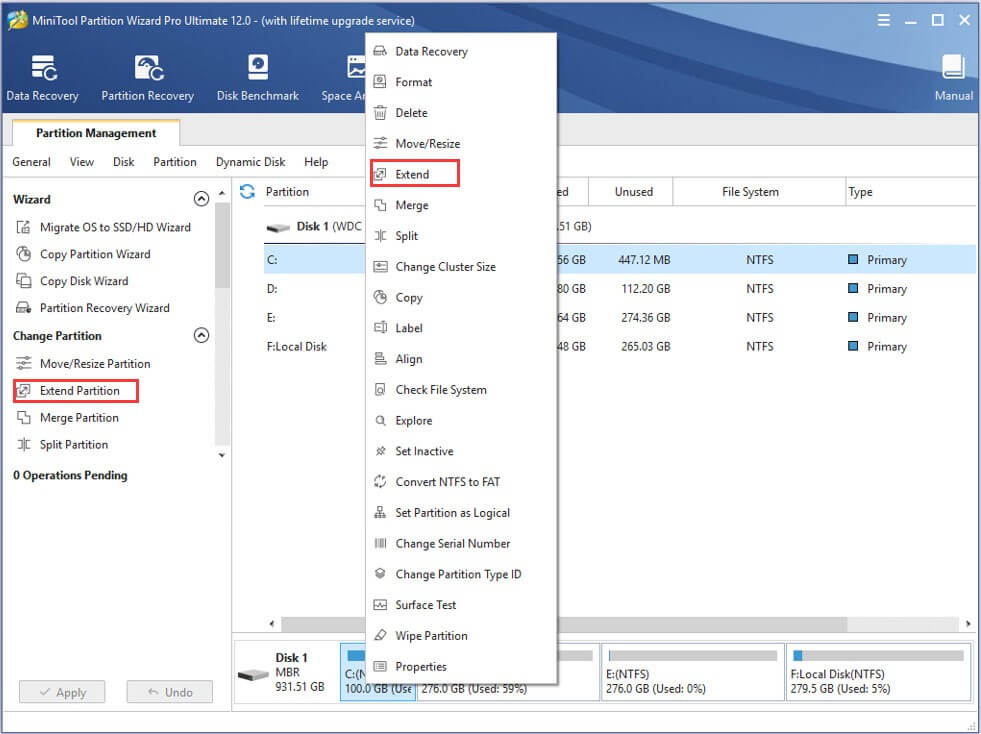
Task: Select F:Local Disk(NTFS) block in disk map
Action: pyautogui.click(x=878, y=672)
